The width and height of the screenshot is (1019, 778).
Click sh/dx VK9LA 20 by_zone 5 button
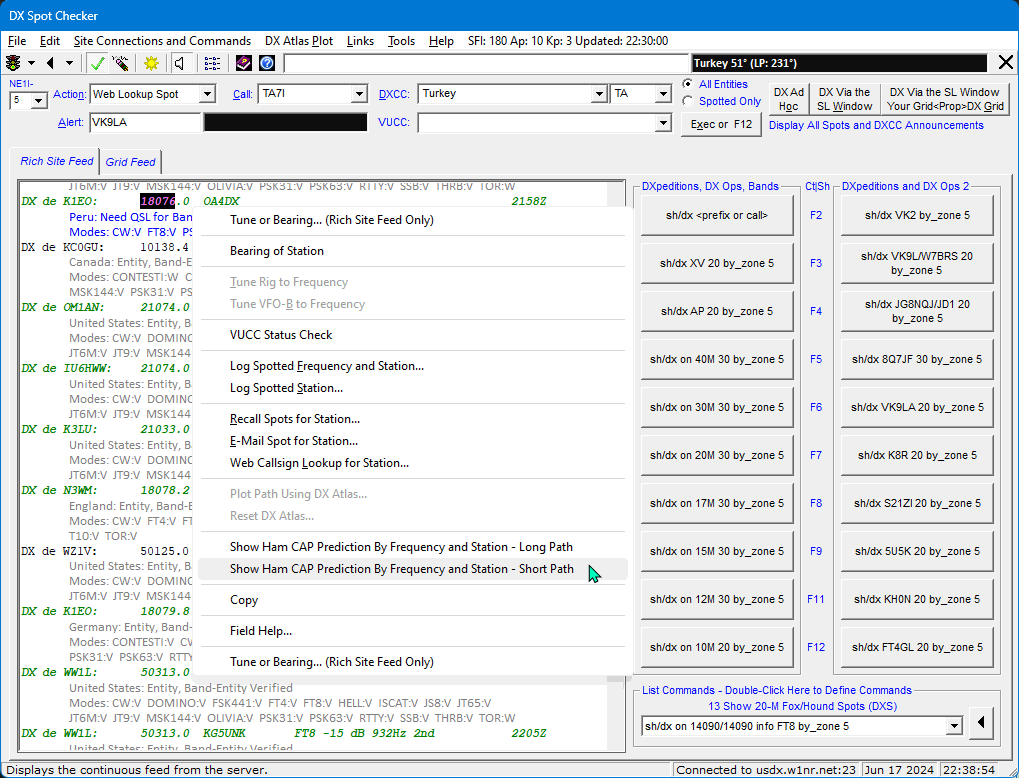point(917,408)
